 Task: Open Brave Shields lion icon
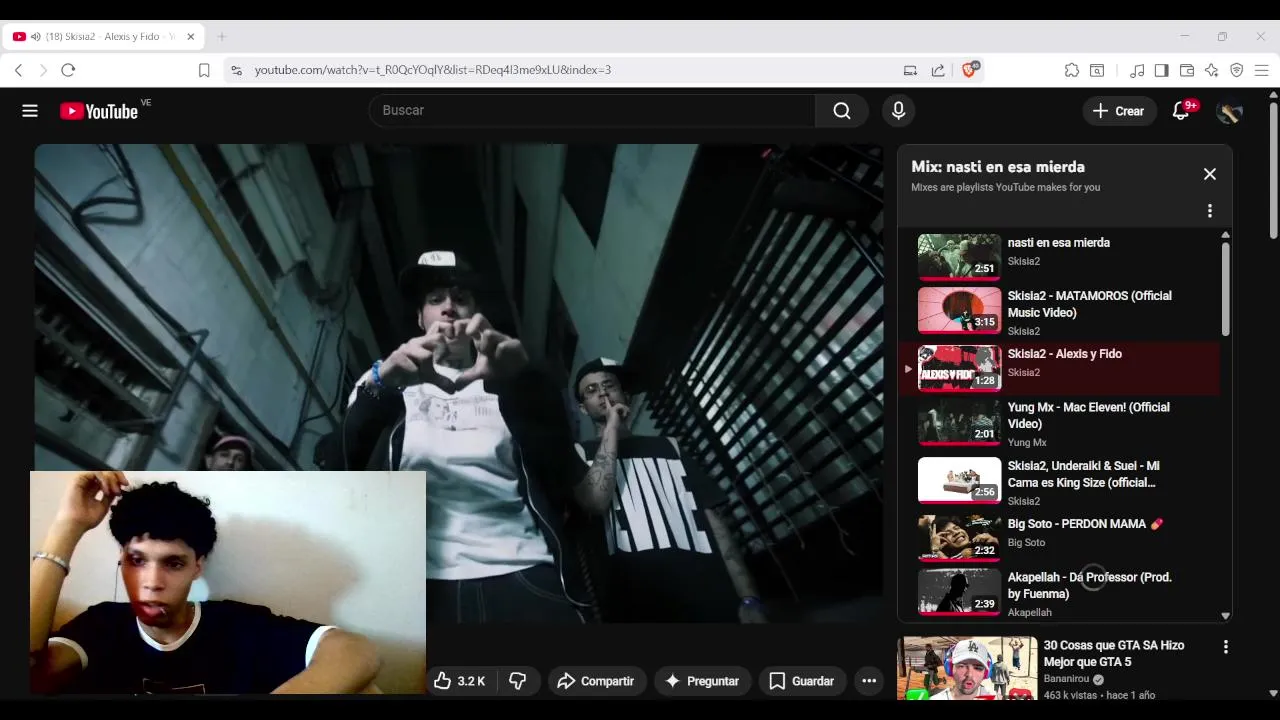tap(969, 70)
